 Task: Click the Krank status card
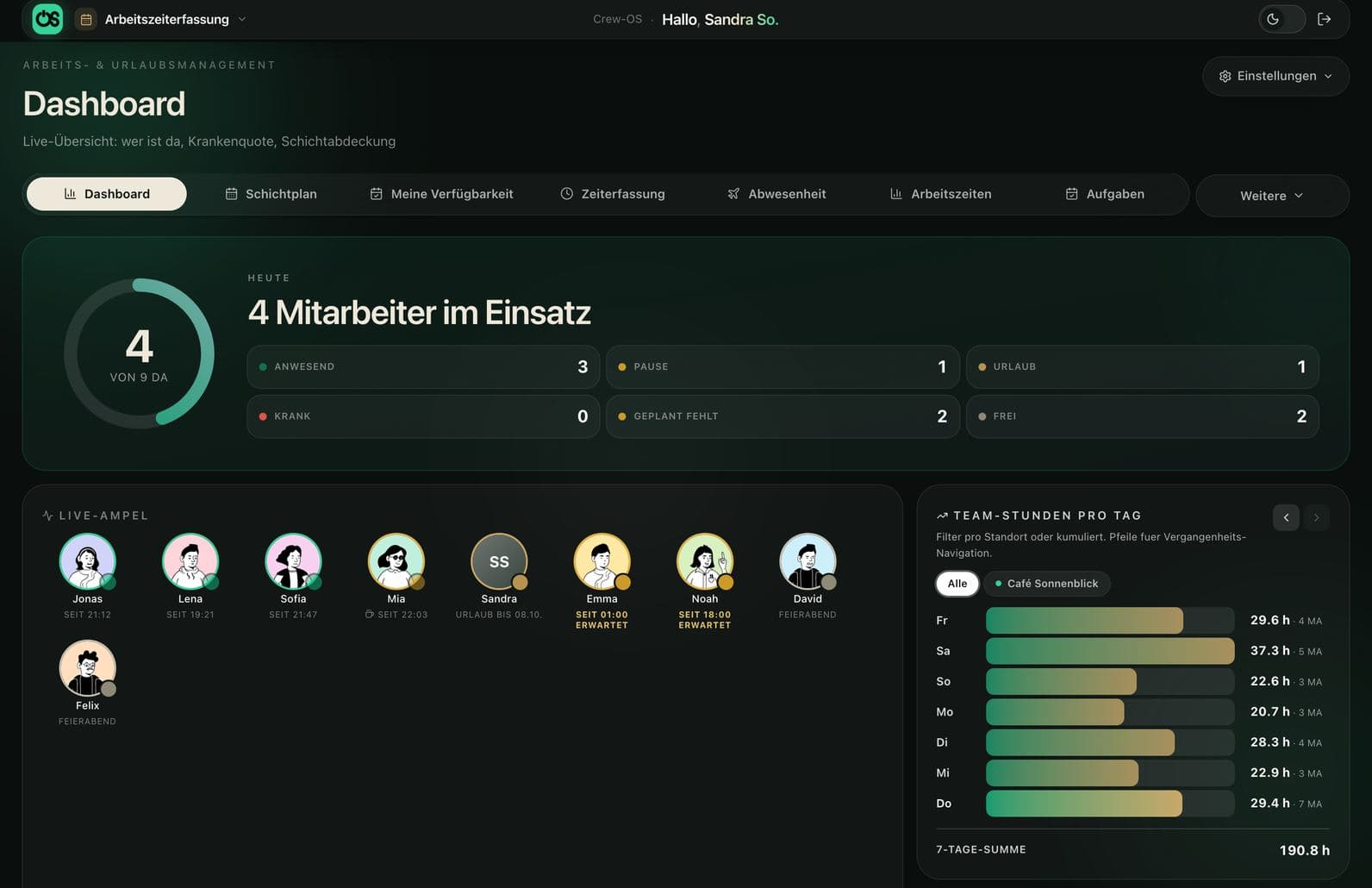click(423, 416)
